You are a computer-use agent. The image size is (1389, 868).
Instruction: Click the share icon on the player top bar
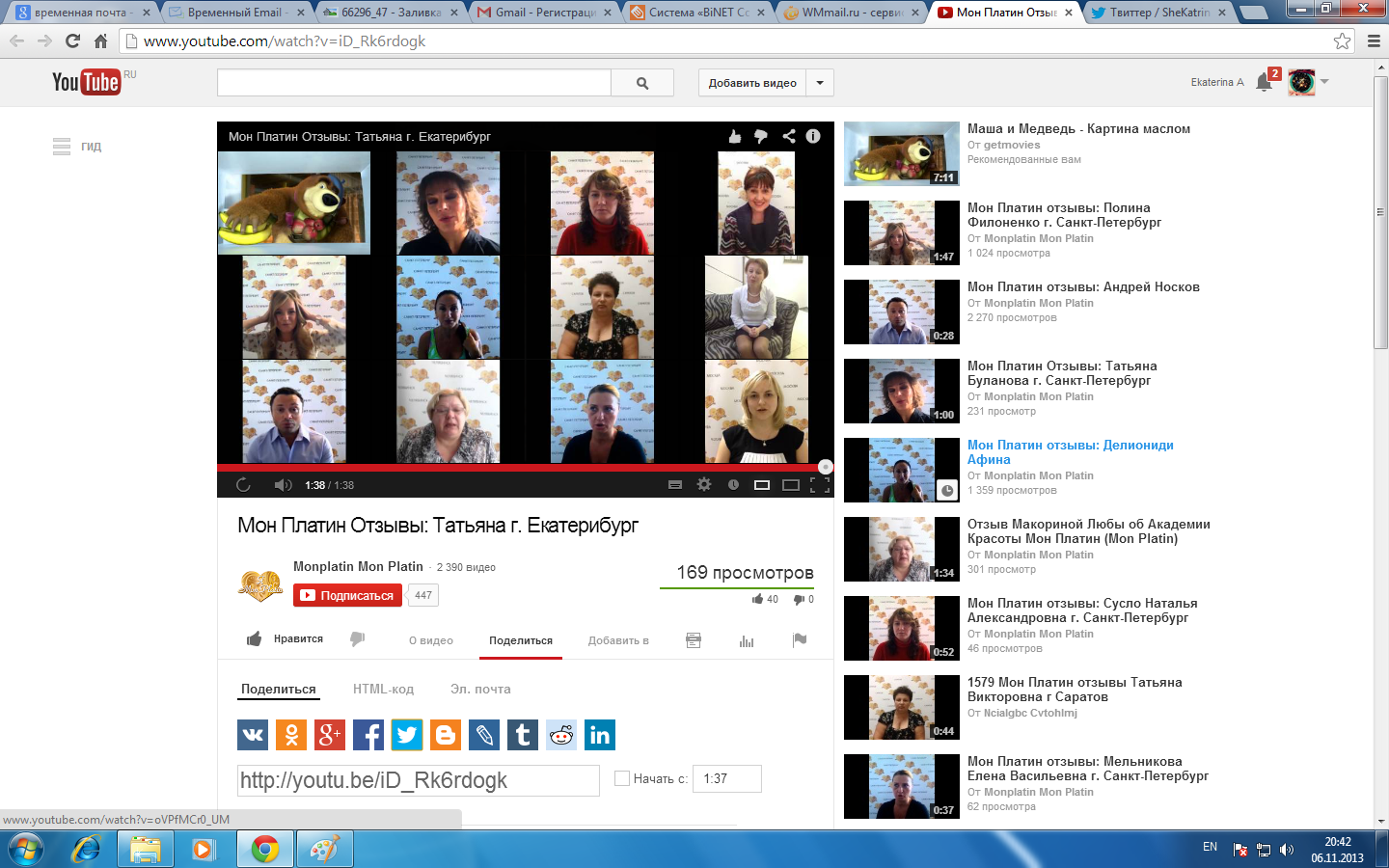788,136
